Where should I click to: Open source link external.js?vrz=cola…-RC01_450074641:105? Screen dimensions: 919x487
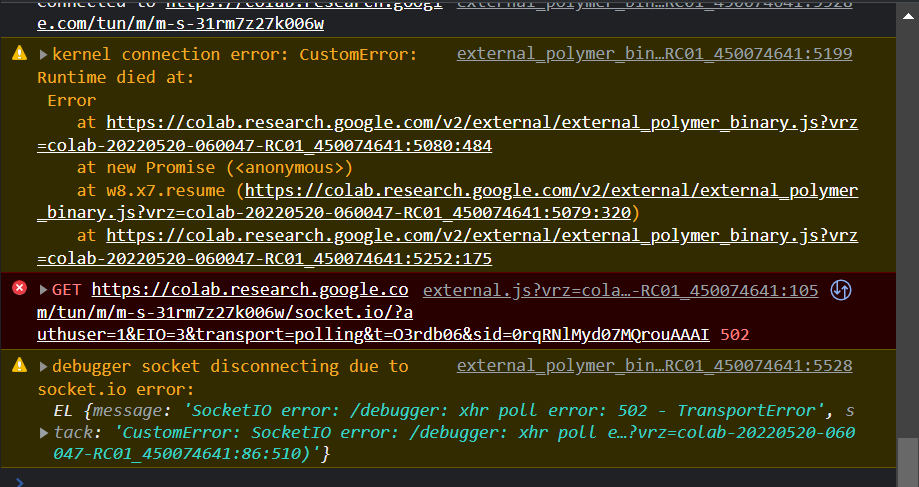click(621, 290)
